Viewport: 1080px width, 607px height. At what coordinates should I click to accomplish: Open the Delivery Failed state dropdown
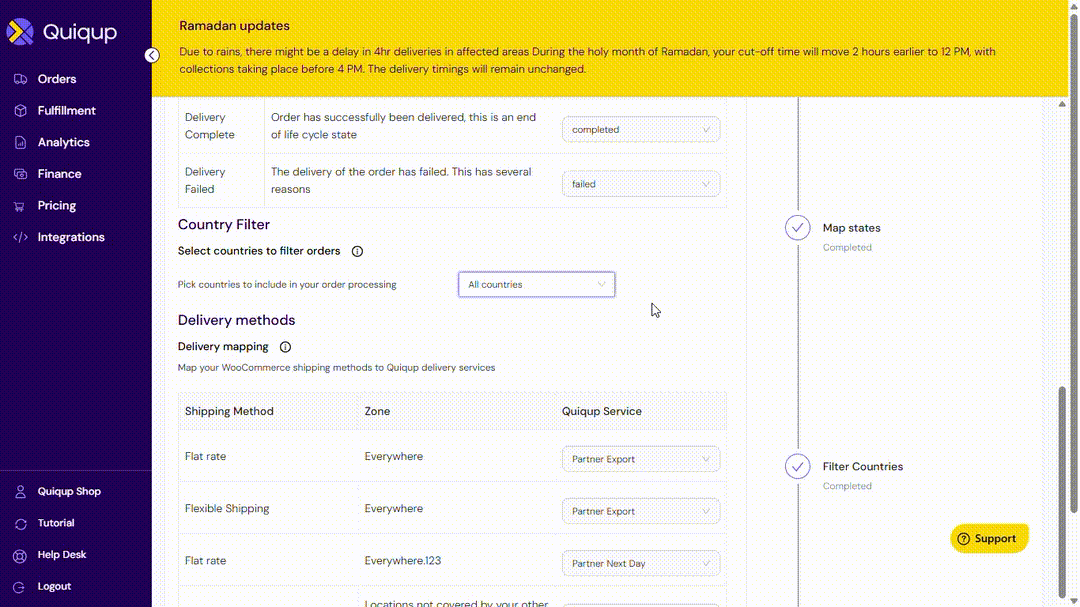[x=641, y=184]
